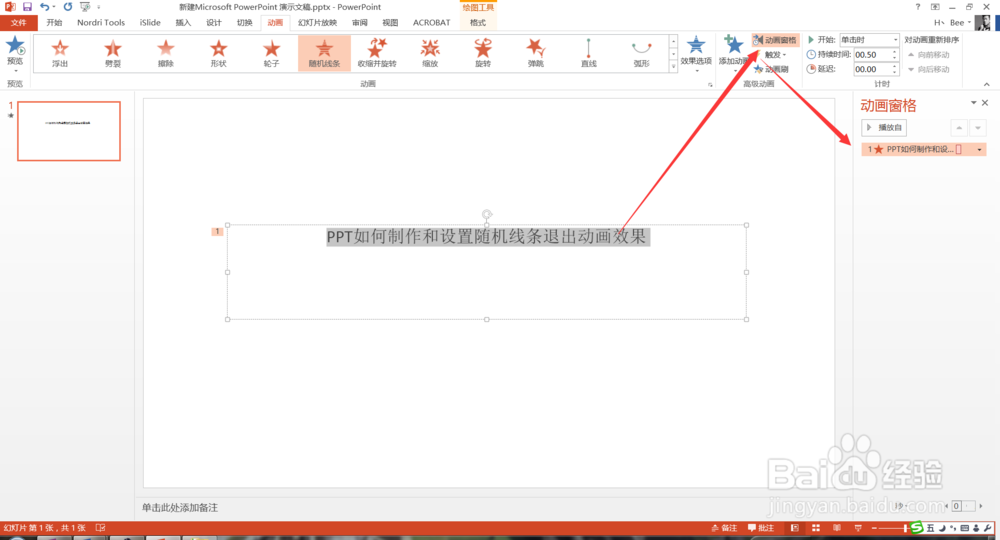The width and height of the screenshot is (1000, 540).
Task: Click the 延迟 delay field
Action: 871,69
